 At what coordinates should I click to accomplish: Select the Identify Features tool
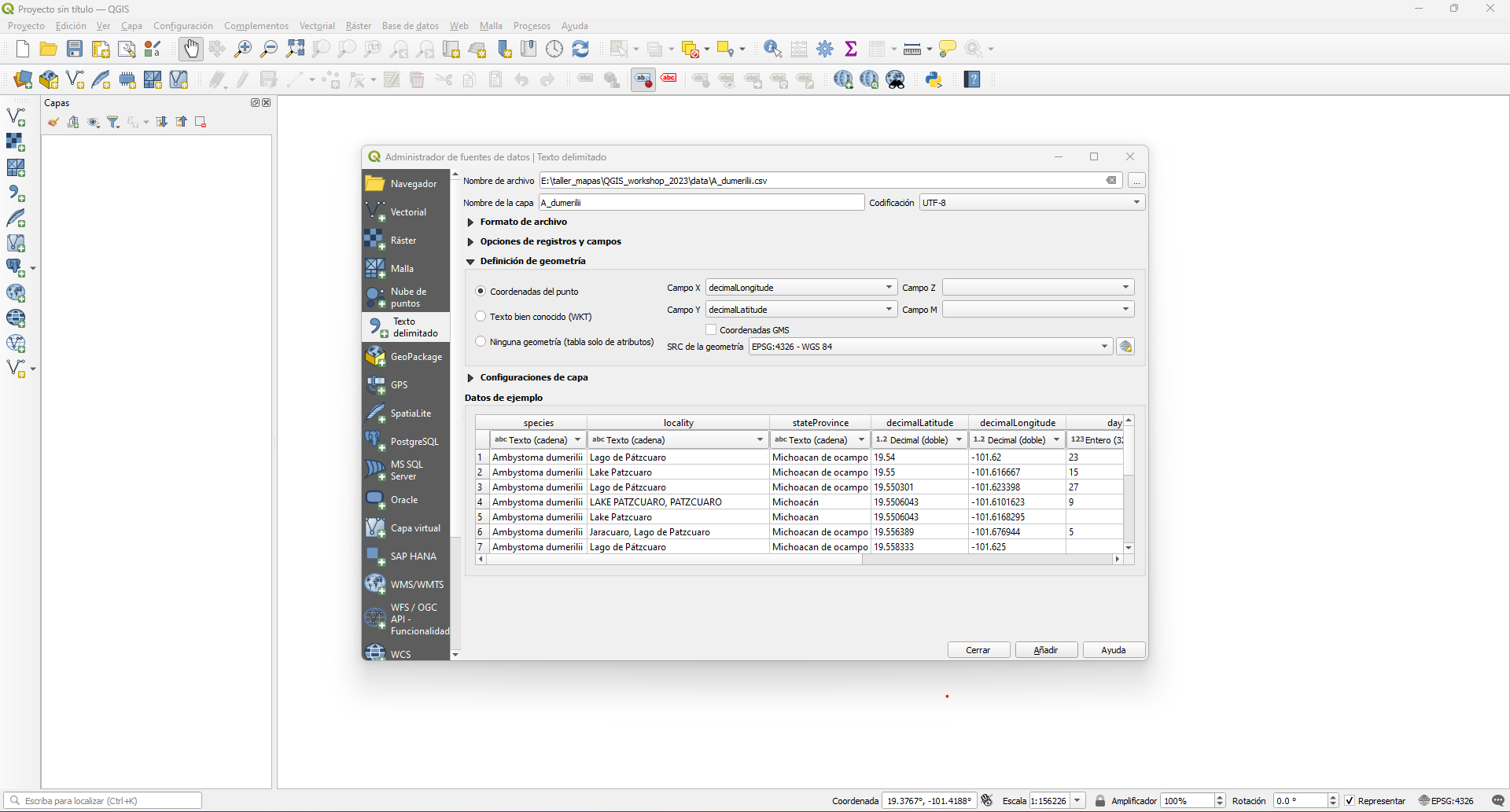(x=773, y=49)
